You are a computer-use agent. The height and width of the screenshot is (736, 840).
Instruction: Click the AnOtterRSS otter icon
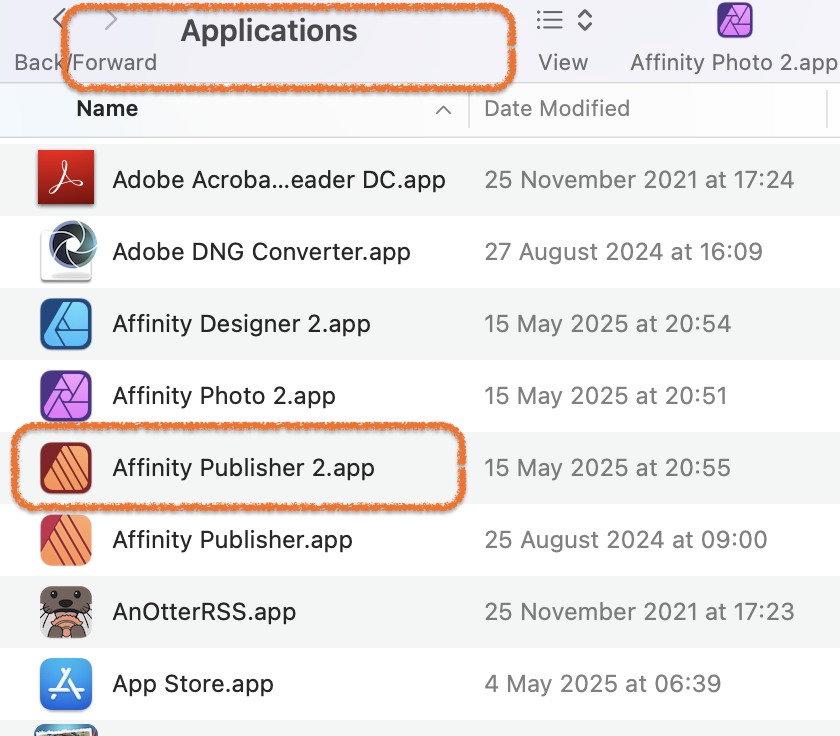(x=66, y=612)
